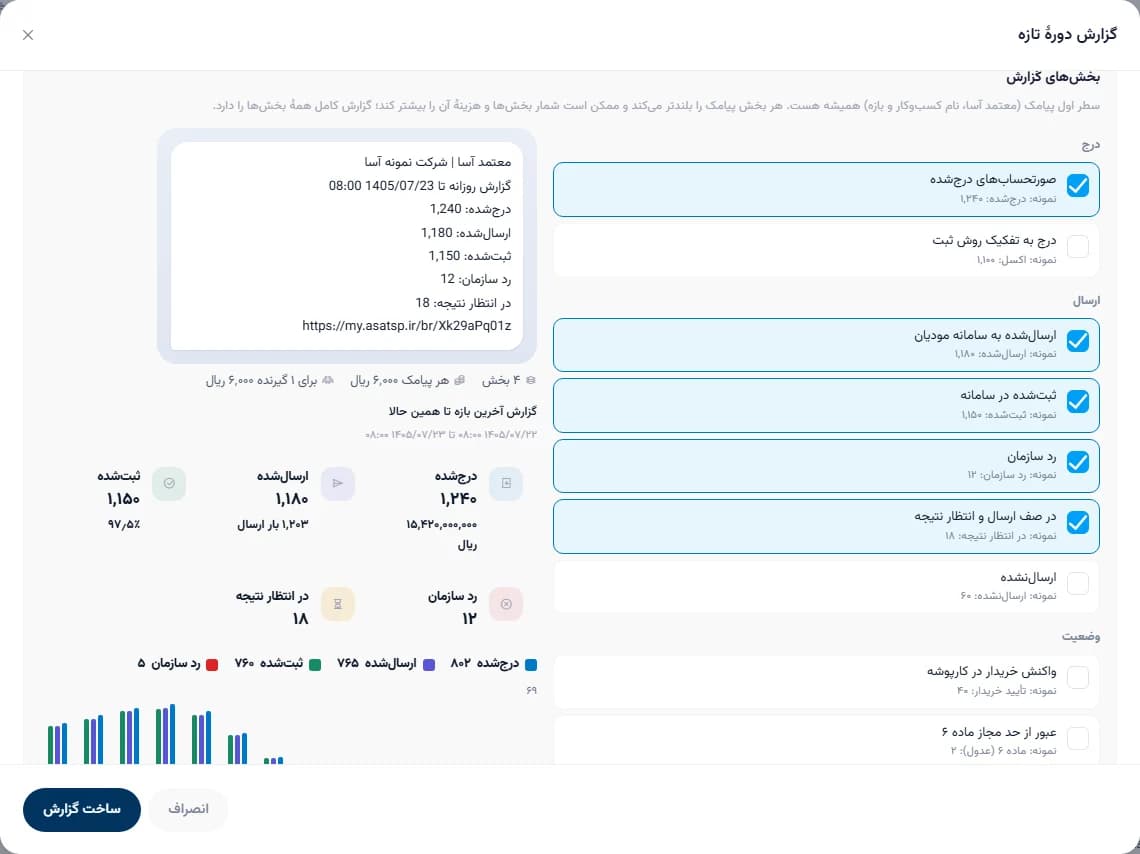Click the recipients icon beside برای ۱ گیرنده
The image size is (1140, 854).
pos(328,380)
